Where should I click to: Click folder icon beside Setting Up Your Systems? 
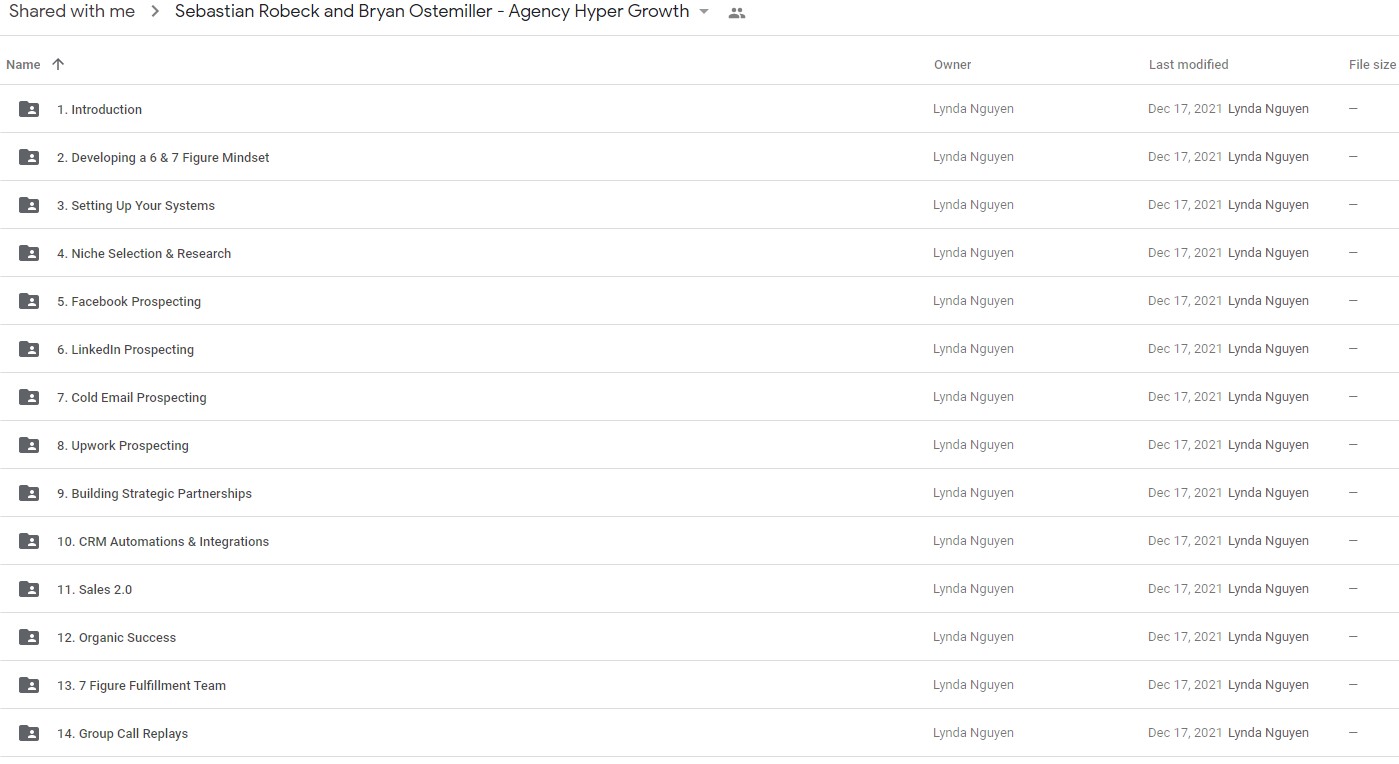(29, 205)
